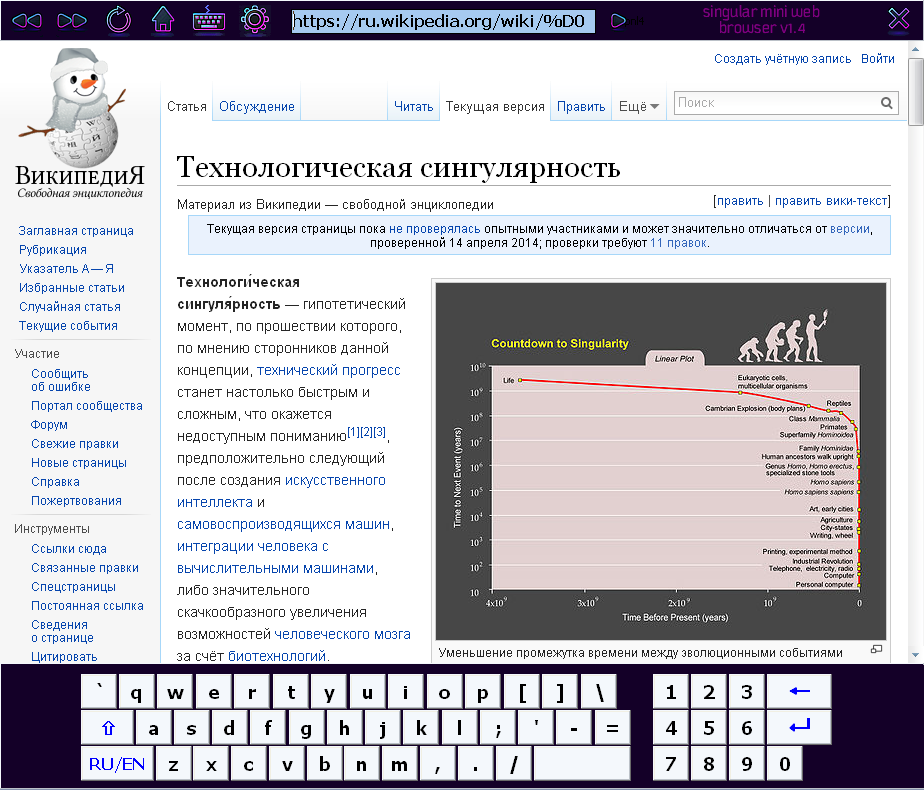Switch to the Править tab

(581, 107)
